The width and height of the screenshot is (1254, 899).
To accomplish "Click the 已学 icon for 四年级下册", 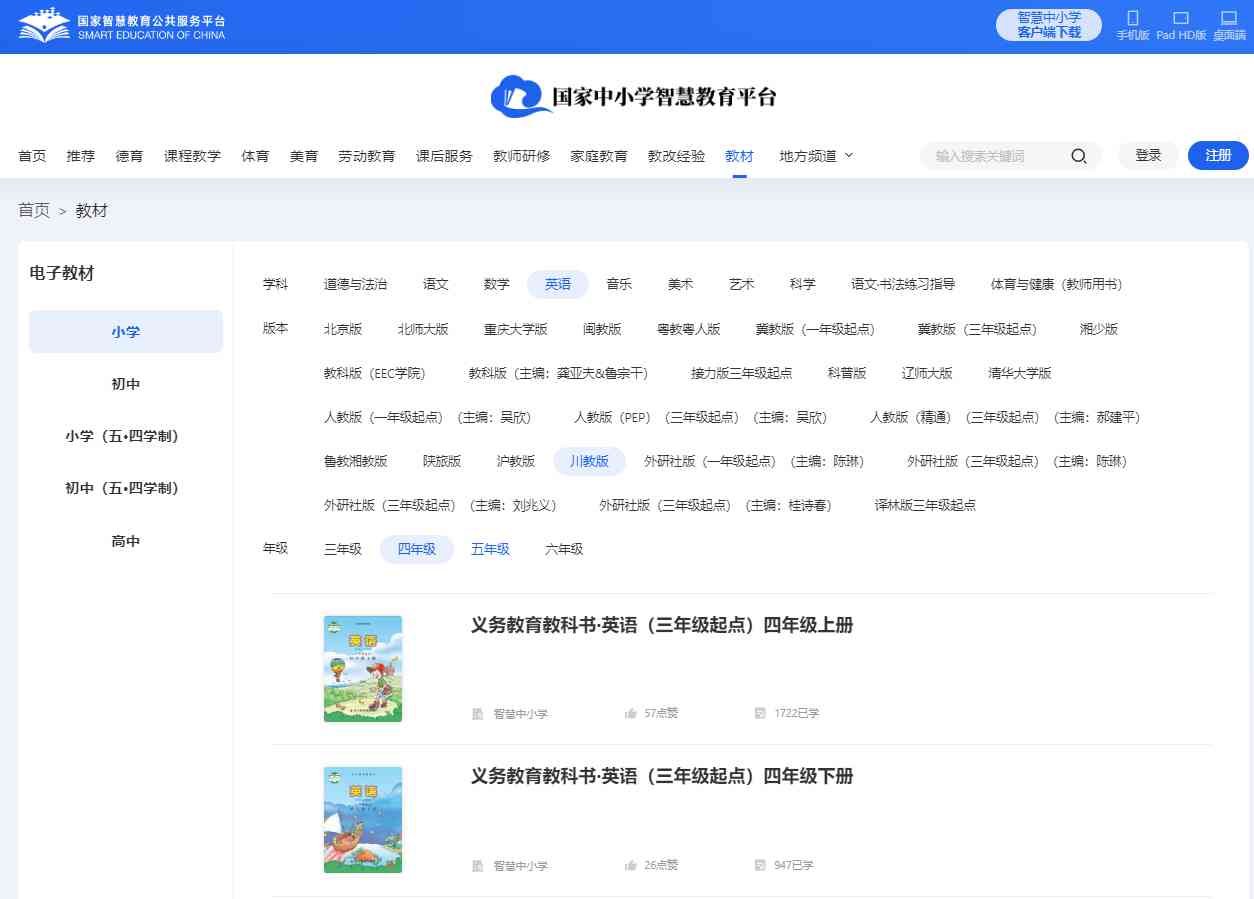I will (760, 865).
